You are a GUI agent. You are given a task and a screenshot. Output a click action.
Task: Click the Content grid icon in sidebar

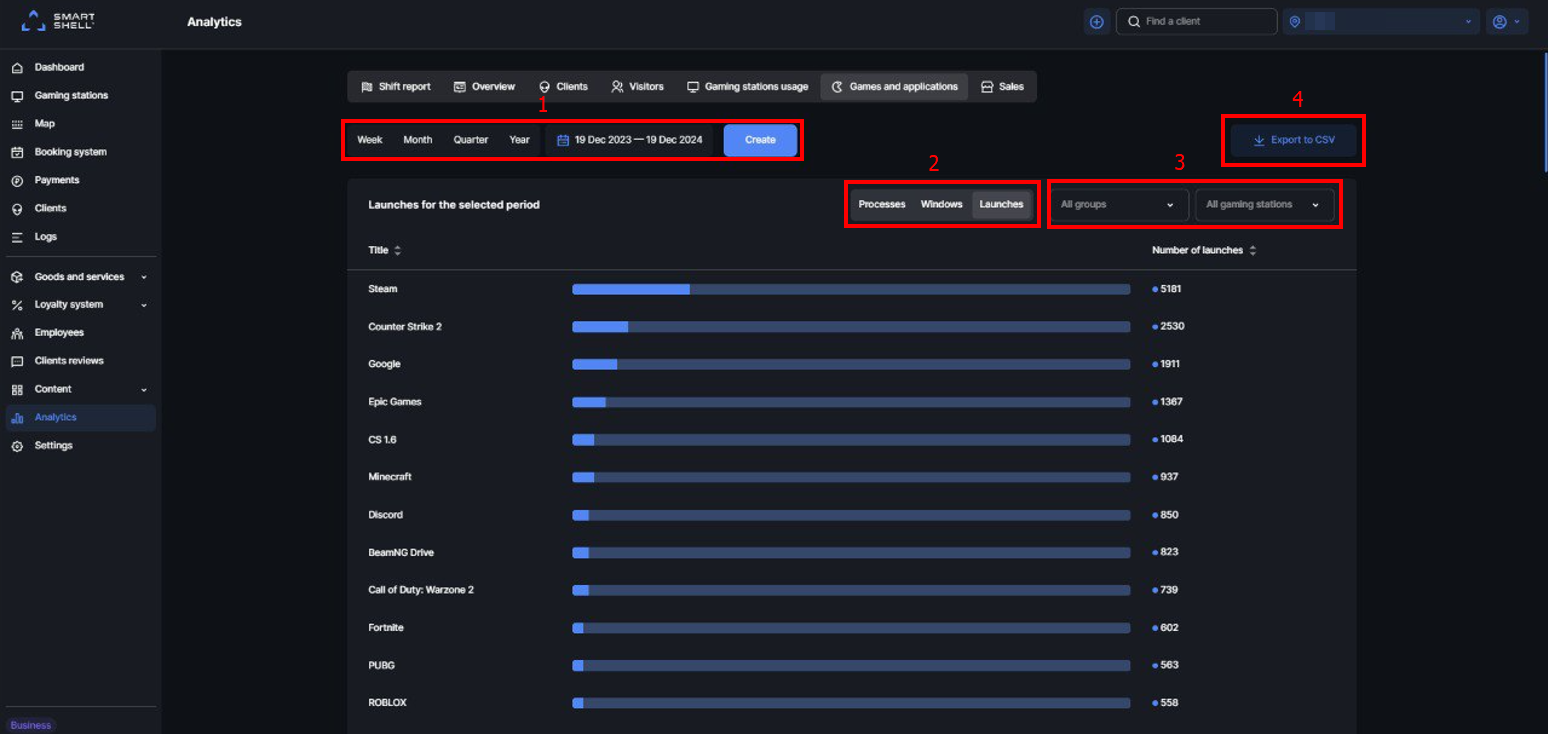(17, 389)
